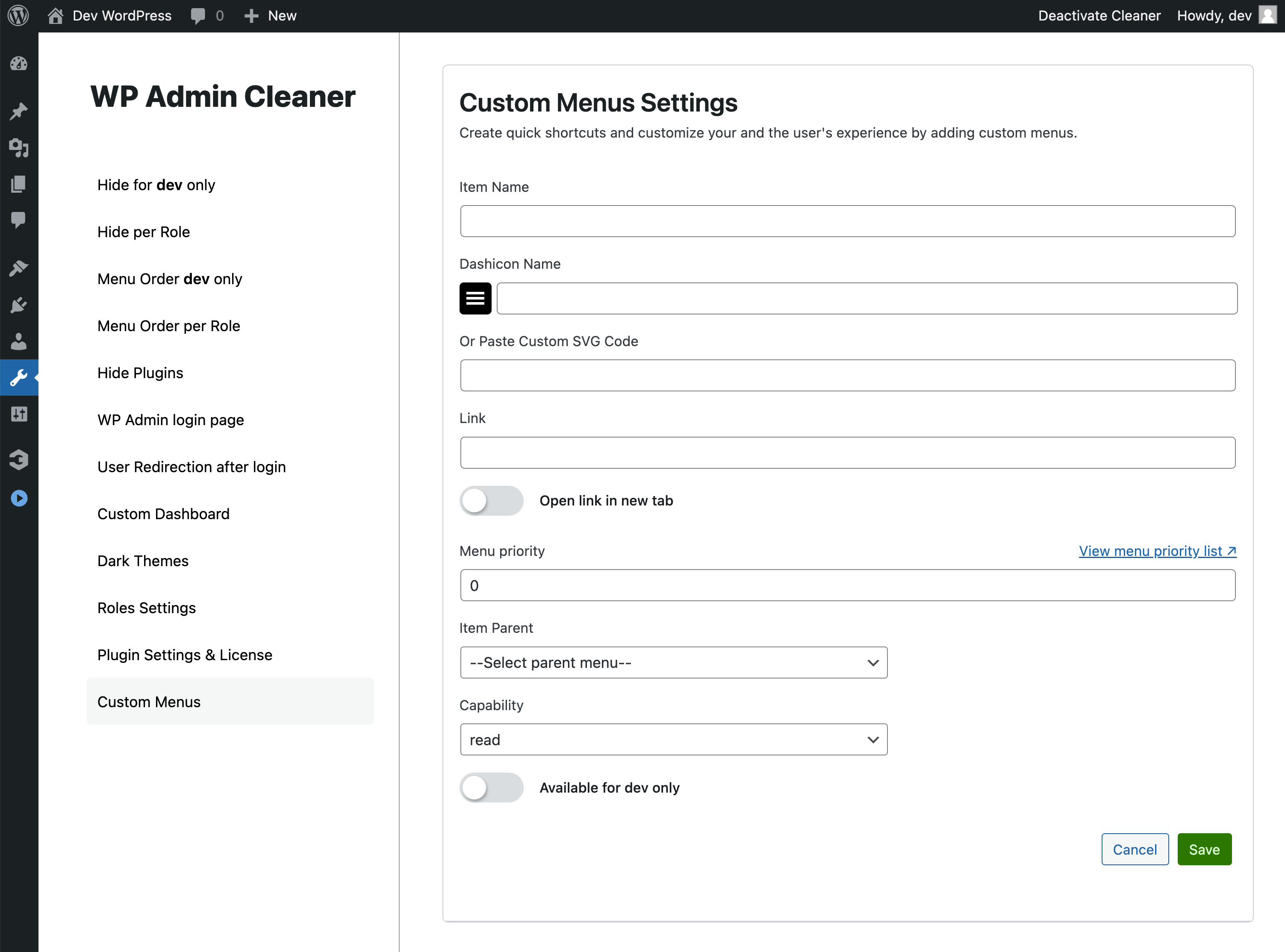The height and width of the screenshot is (952, 1285).
Task: Open Tools wrench sidebar icon
Action: [x=19, y=377]
